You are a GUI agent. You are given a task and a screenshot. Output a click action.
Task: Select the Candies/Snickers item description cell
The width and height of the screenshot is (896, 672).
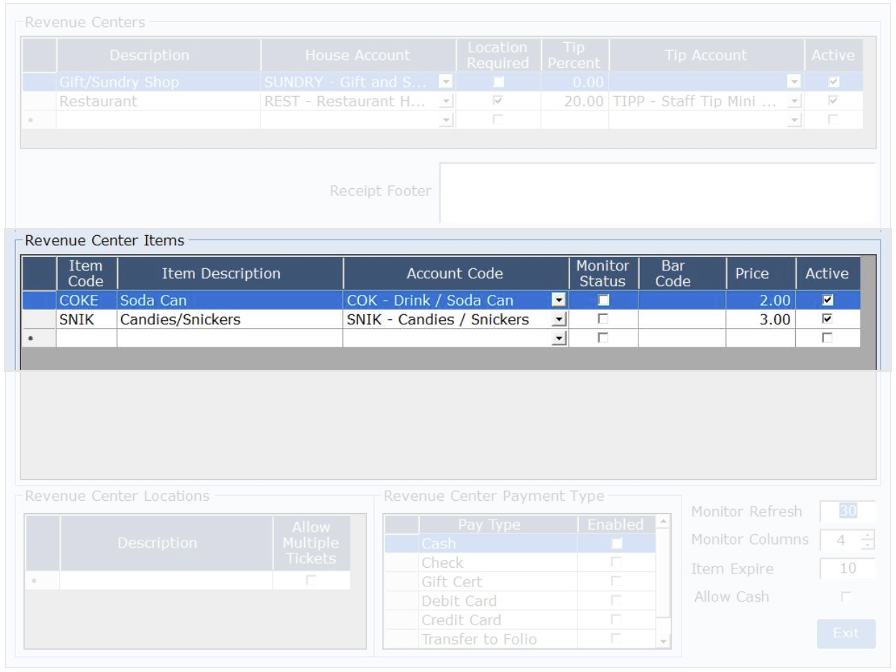point(229,319)
